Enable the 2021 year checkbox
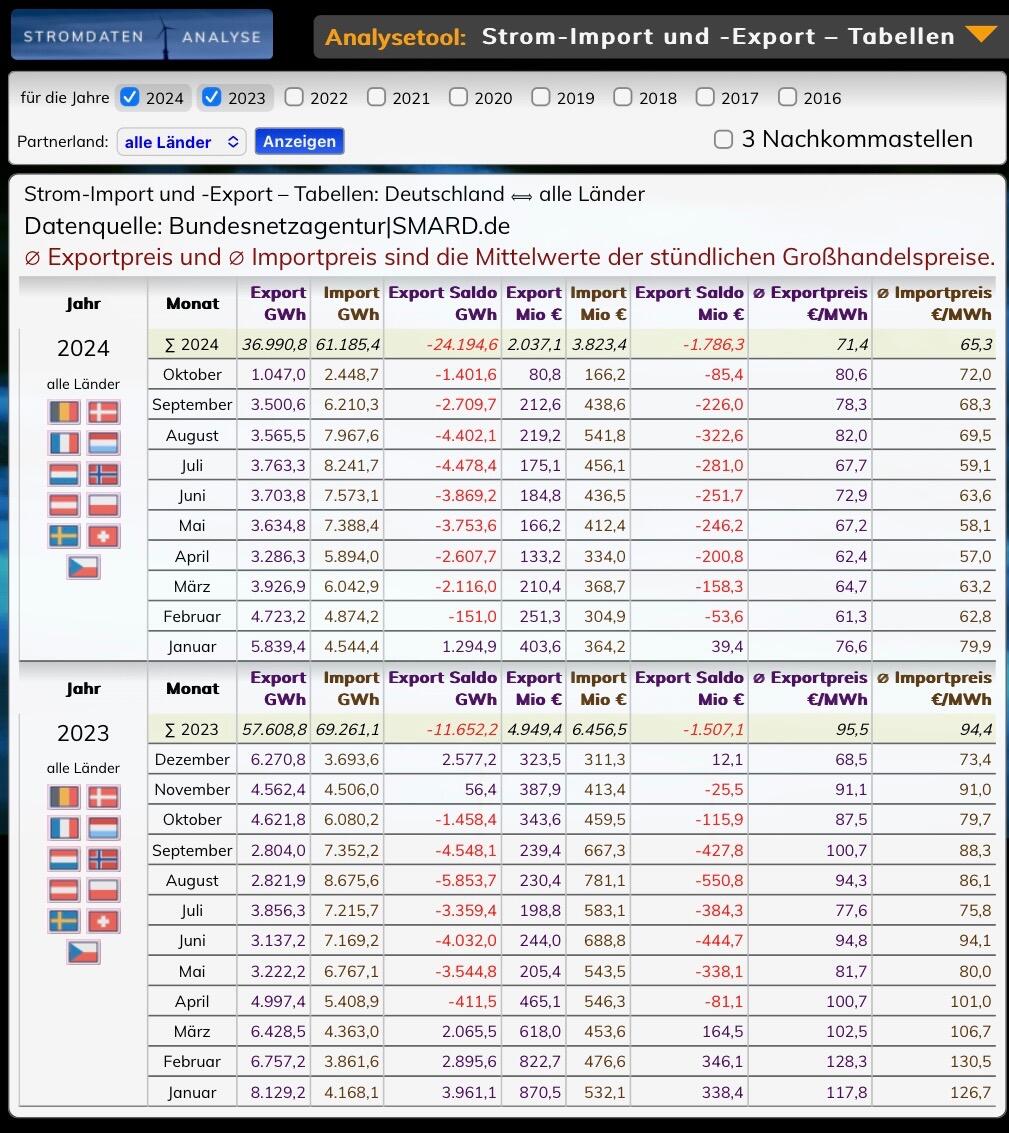Screen dimensions: 1009x1133 pos(376,97)
